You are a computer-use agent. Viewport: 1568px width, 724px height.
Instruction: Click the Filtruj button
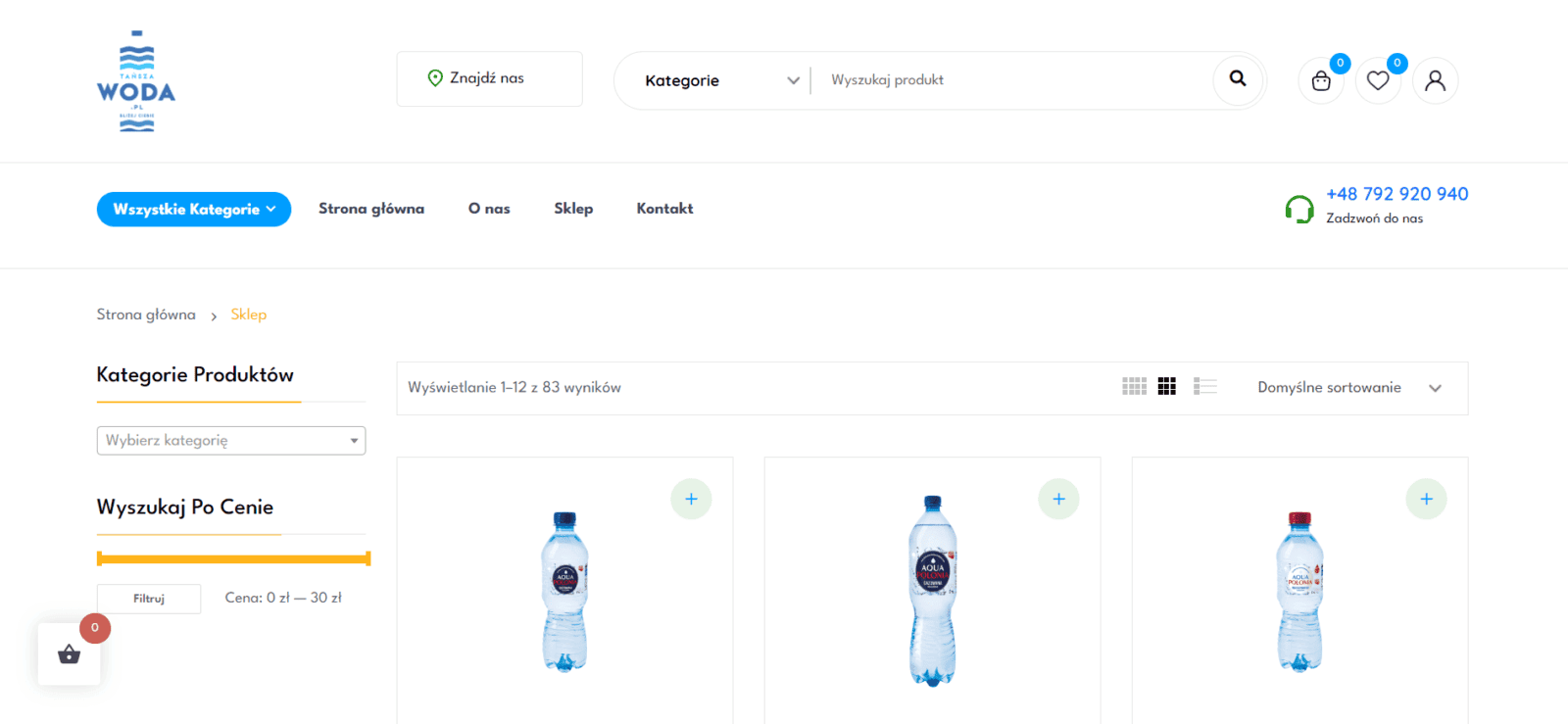click(x=149, y=599)
